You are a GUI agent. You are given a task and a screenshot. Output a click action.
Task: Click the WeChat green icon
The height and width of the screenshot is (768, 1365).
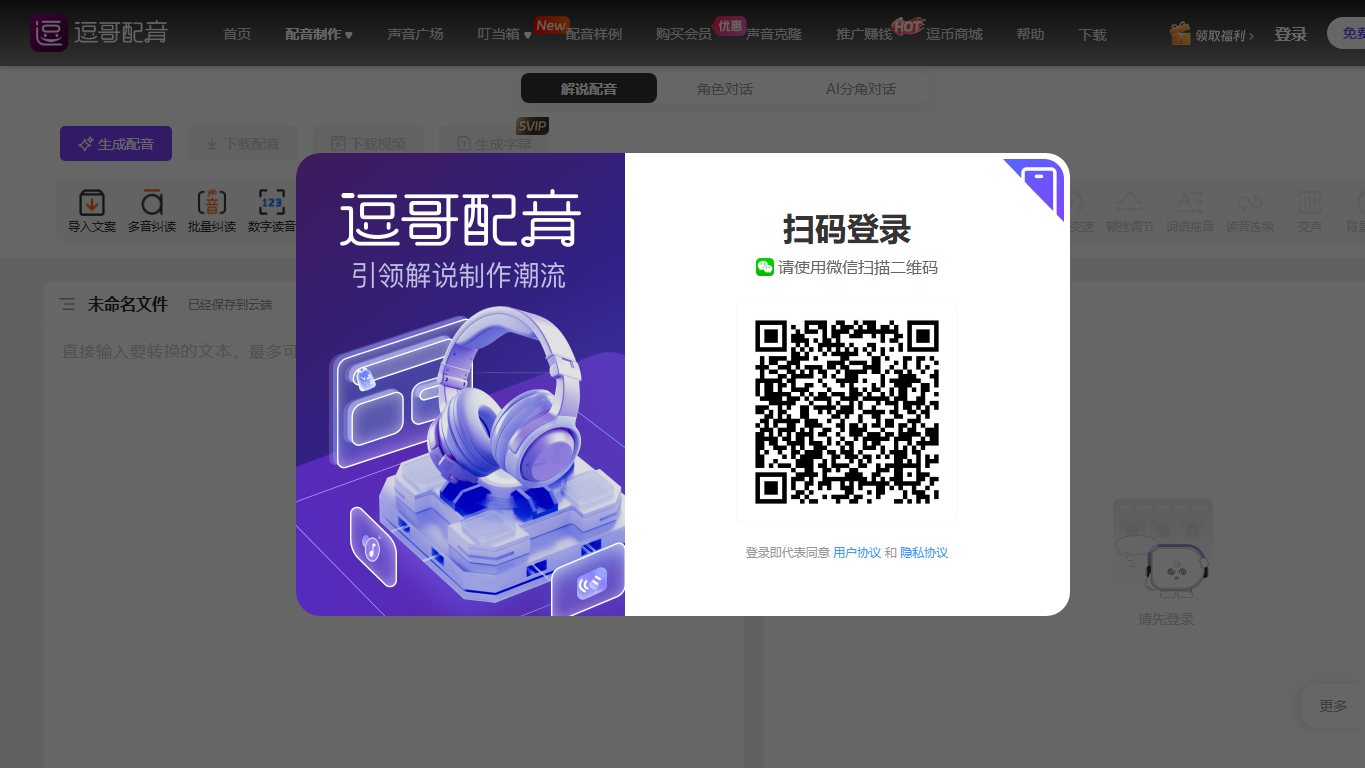pos(765,267)
